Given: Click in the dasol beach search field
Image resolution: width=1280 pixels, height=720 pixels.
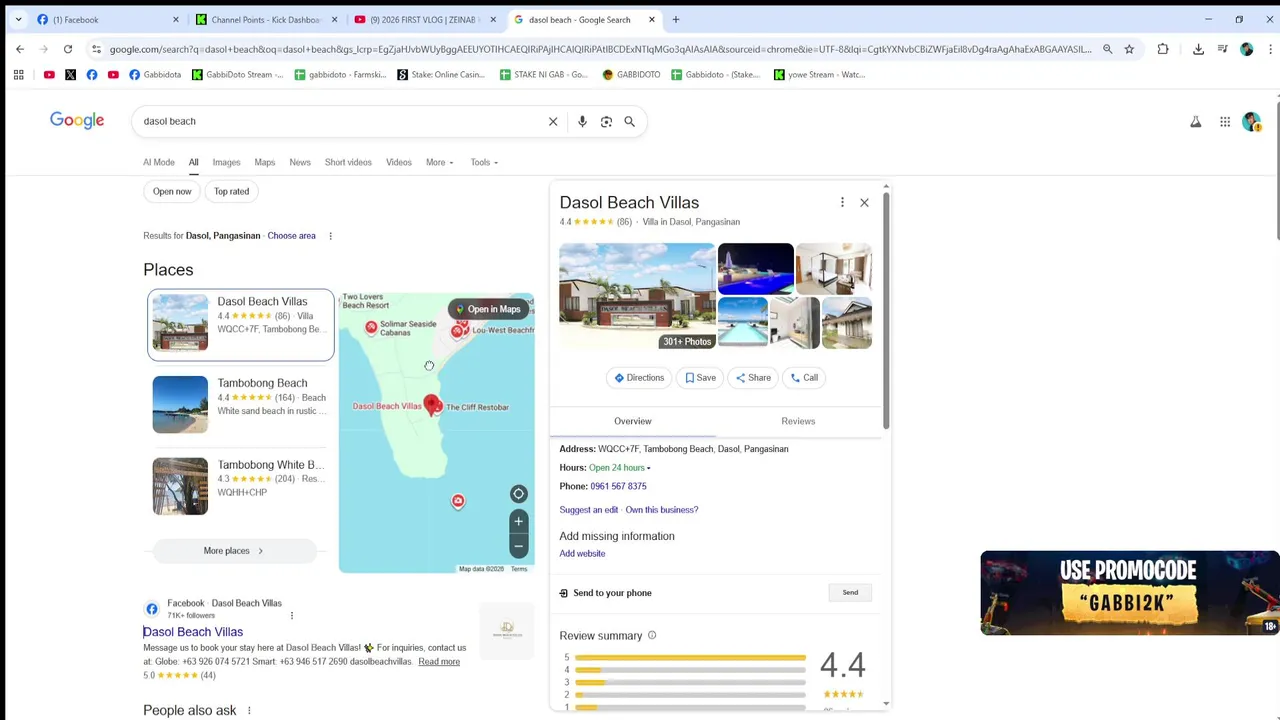Looking at the screenshot, I should tap(340, 121).
